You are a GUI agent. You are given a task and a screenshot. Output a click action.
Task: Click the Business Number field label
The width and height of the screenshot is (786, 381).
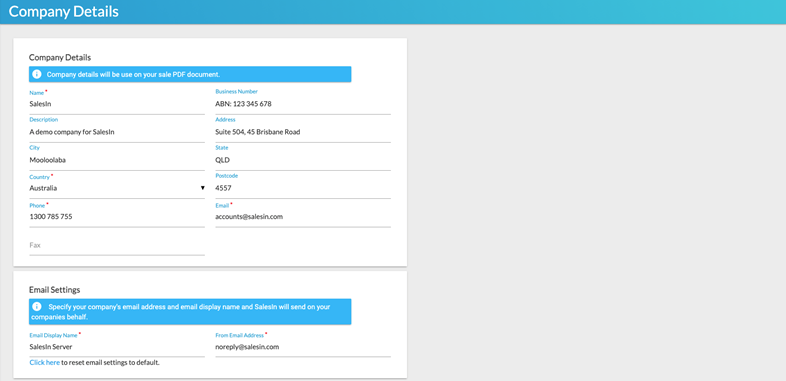coord(237,92)
